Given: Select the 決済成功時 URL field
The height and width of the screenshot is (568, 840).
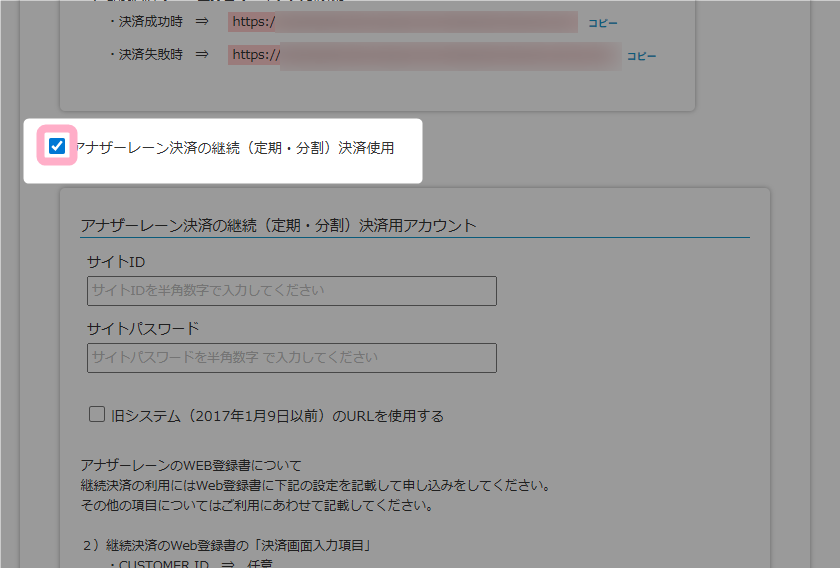Looking at the screenshot, I should 402,22.
